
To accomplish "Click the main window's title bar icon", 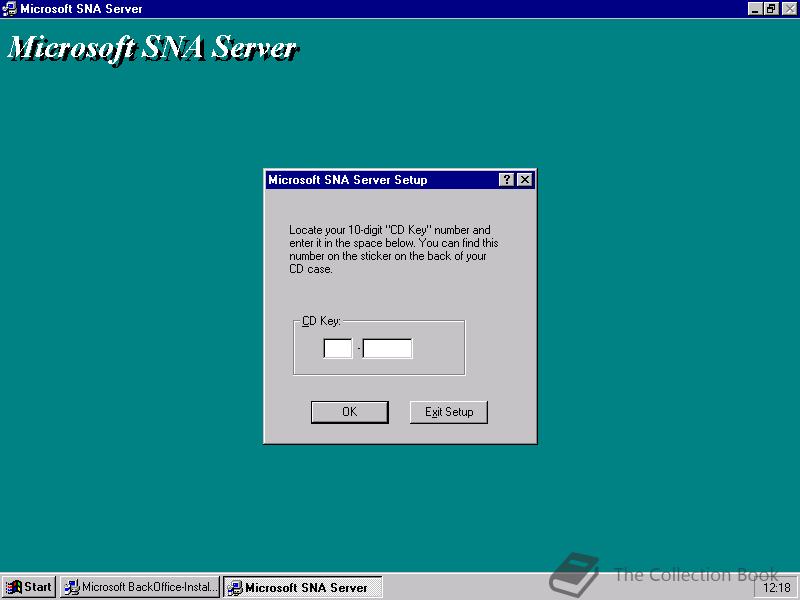I will coord(9,9).
